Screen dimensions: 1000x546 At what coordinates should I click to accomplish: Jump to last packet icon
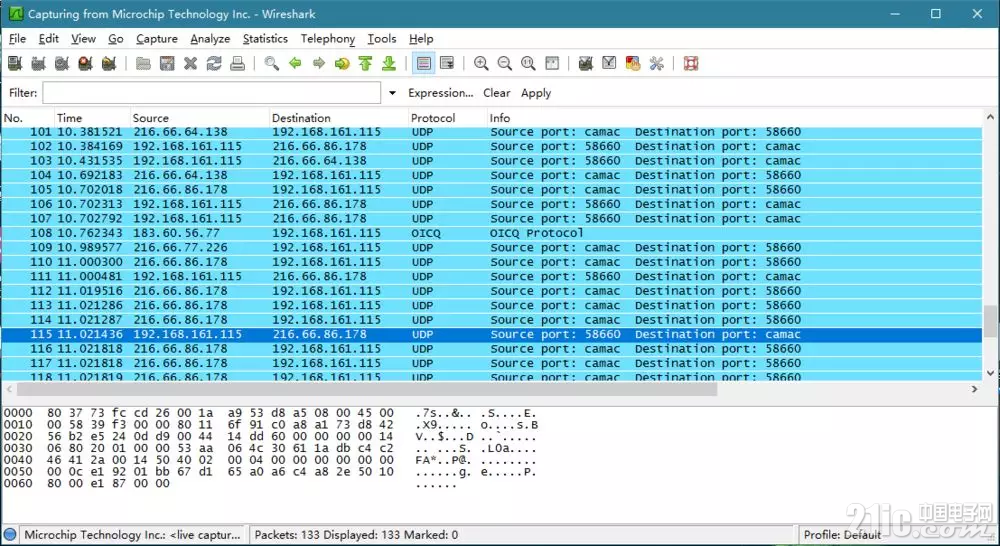[x=389, y=63]
